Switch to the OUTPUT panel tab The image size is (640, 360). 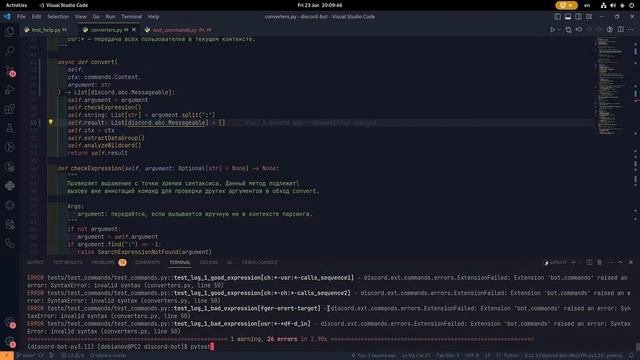pos(36,262)
